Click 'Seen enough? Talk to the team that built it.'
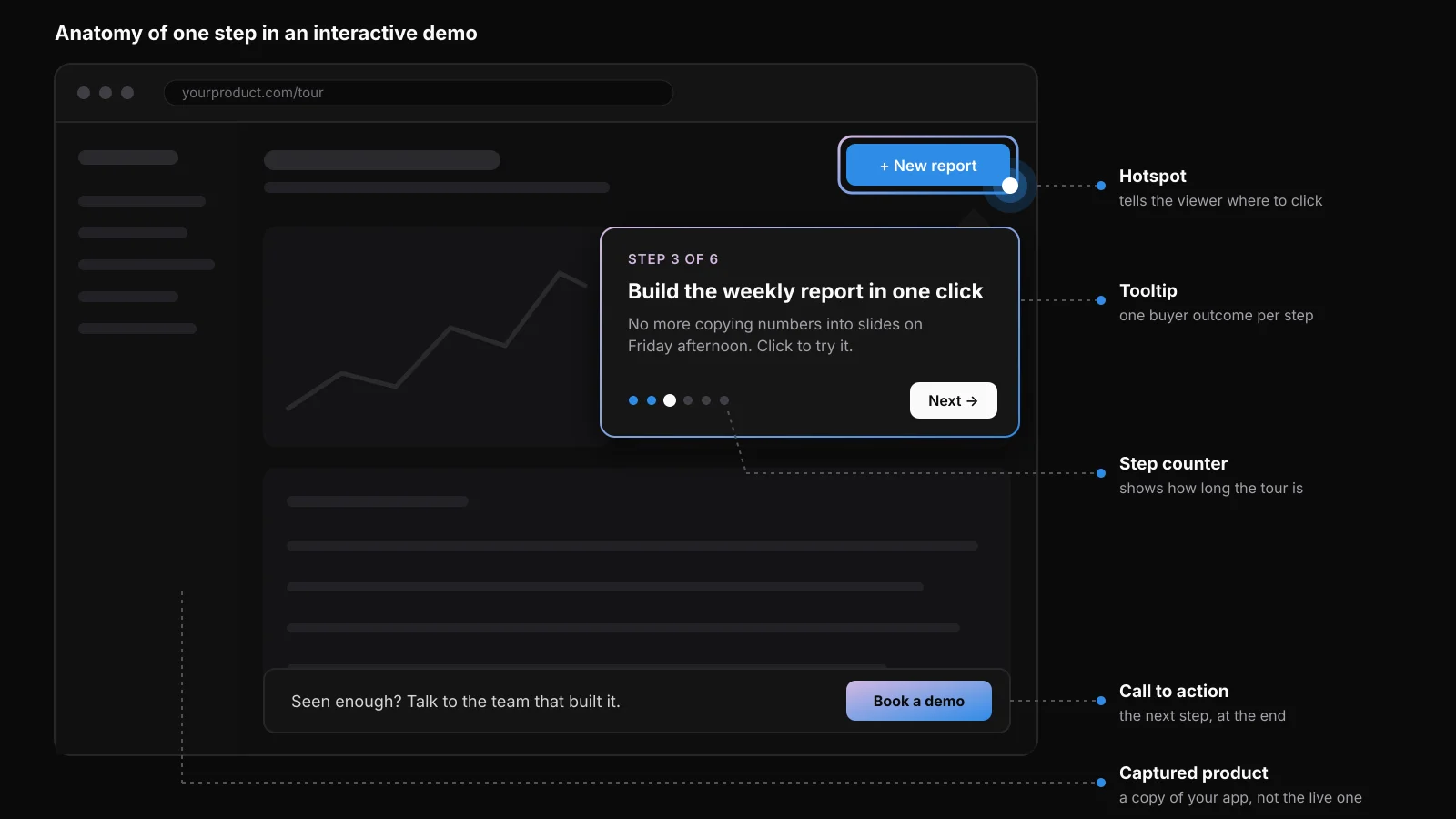The width and height of the screenshot is (1456, 819). [456, 702]
